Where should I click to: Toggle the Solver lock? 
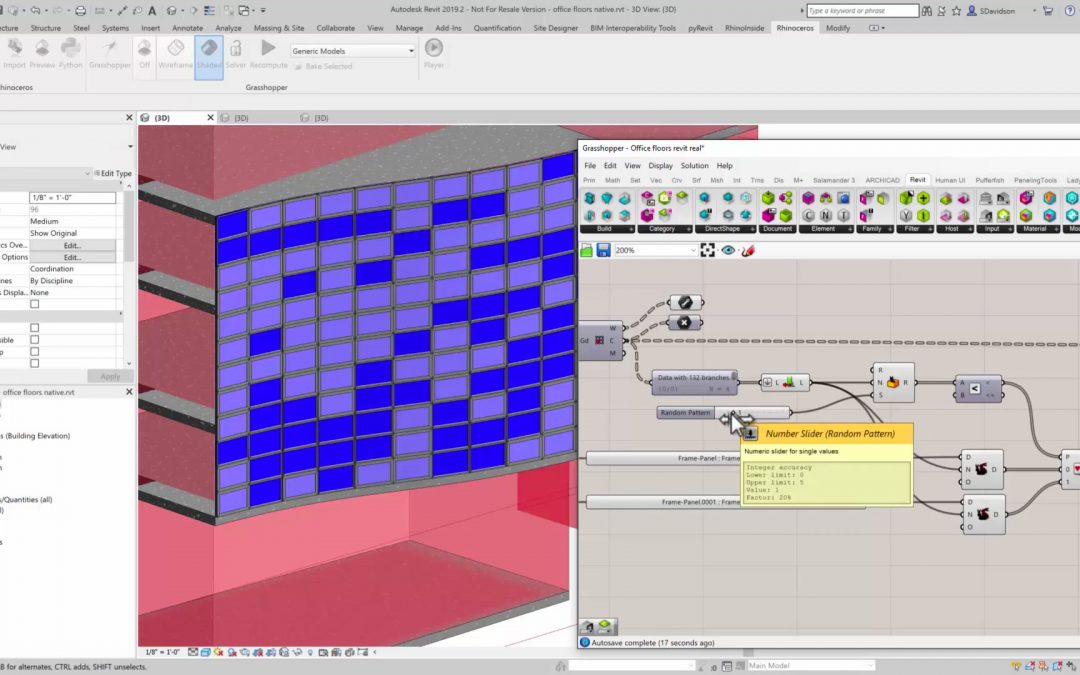[x=236, y=54]
